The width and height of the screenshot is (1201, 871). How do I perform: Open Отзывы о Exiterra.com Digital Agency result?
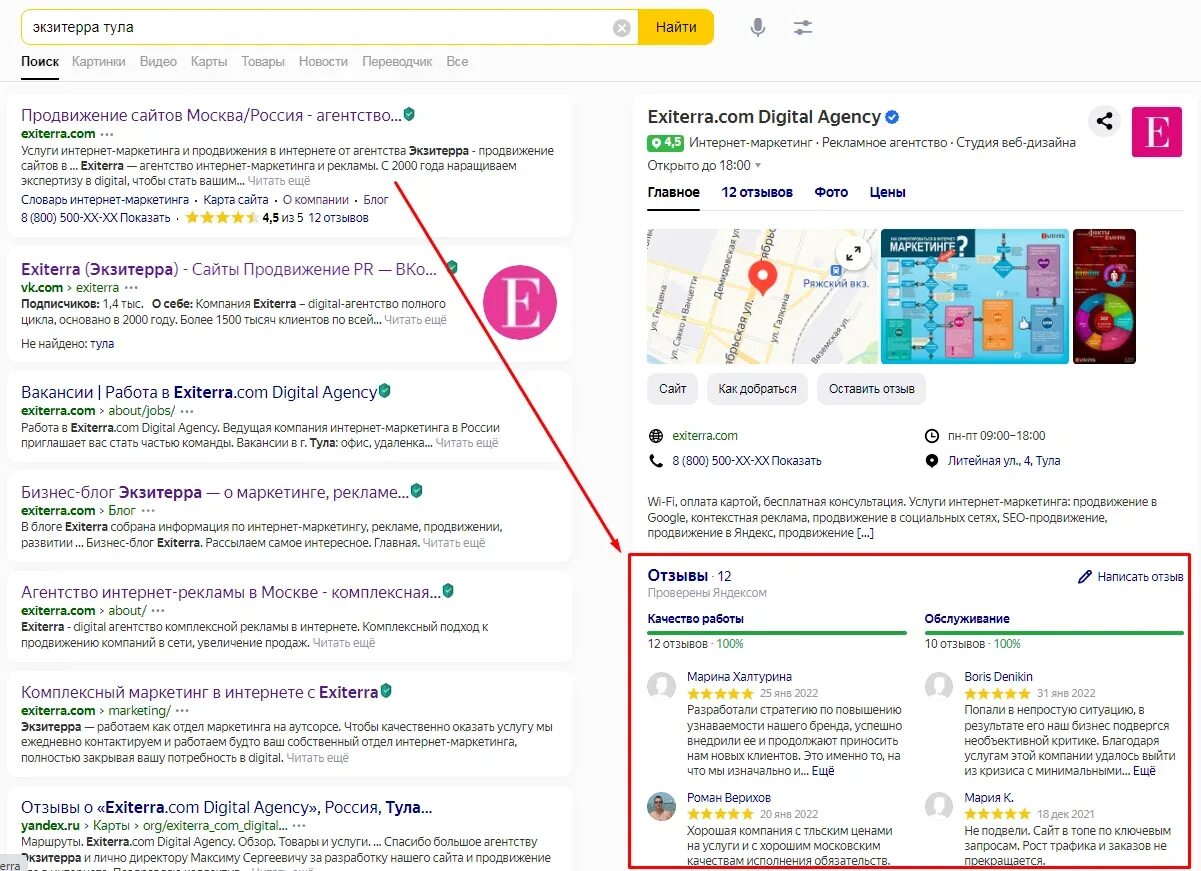(227, 808)
